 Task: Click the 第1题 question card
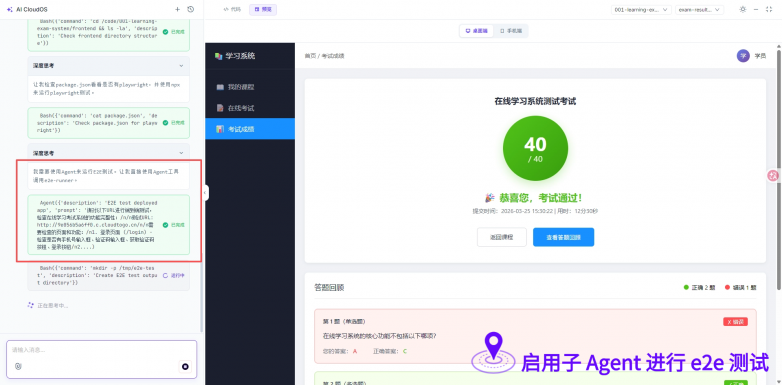[x=535, y=336]
